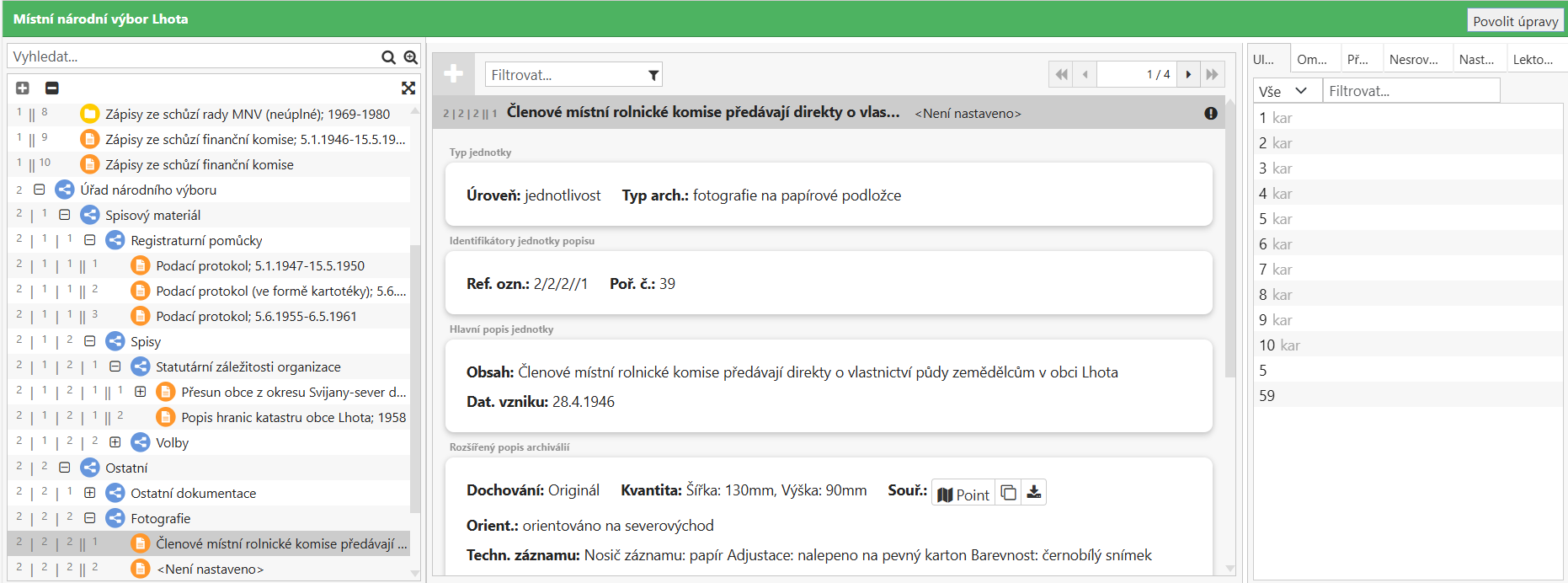Toggle fullscreen tree view icon
Screen dimensions: 1568x583
pos(408,88)
